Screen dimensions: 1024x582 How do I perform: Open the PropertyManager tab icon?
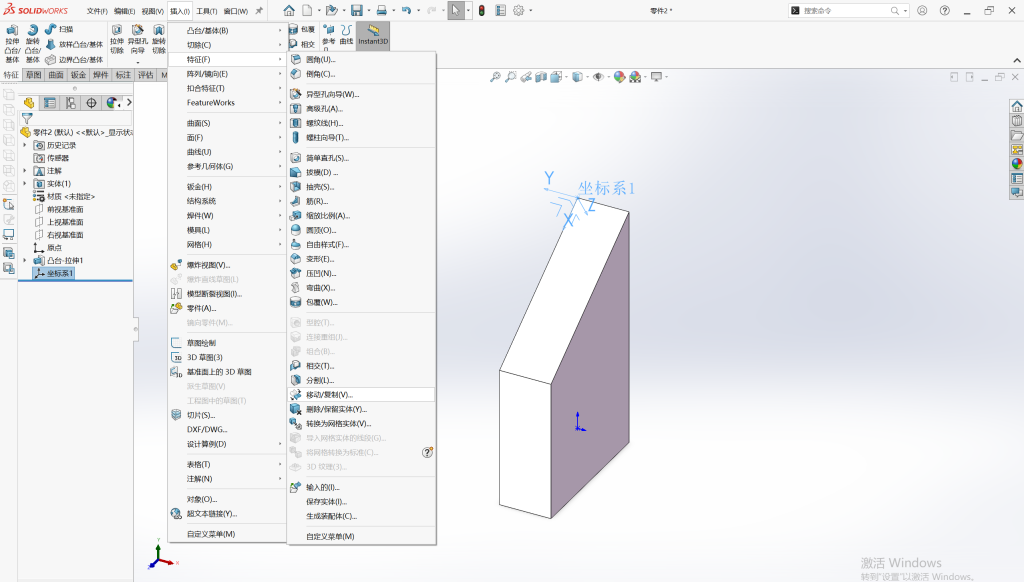[50, 103]
